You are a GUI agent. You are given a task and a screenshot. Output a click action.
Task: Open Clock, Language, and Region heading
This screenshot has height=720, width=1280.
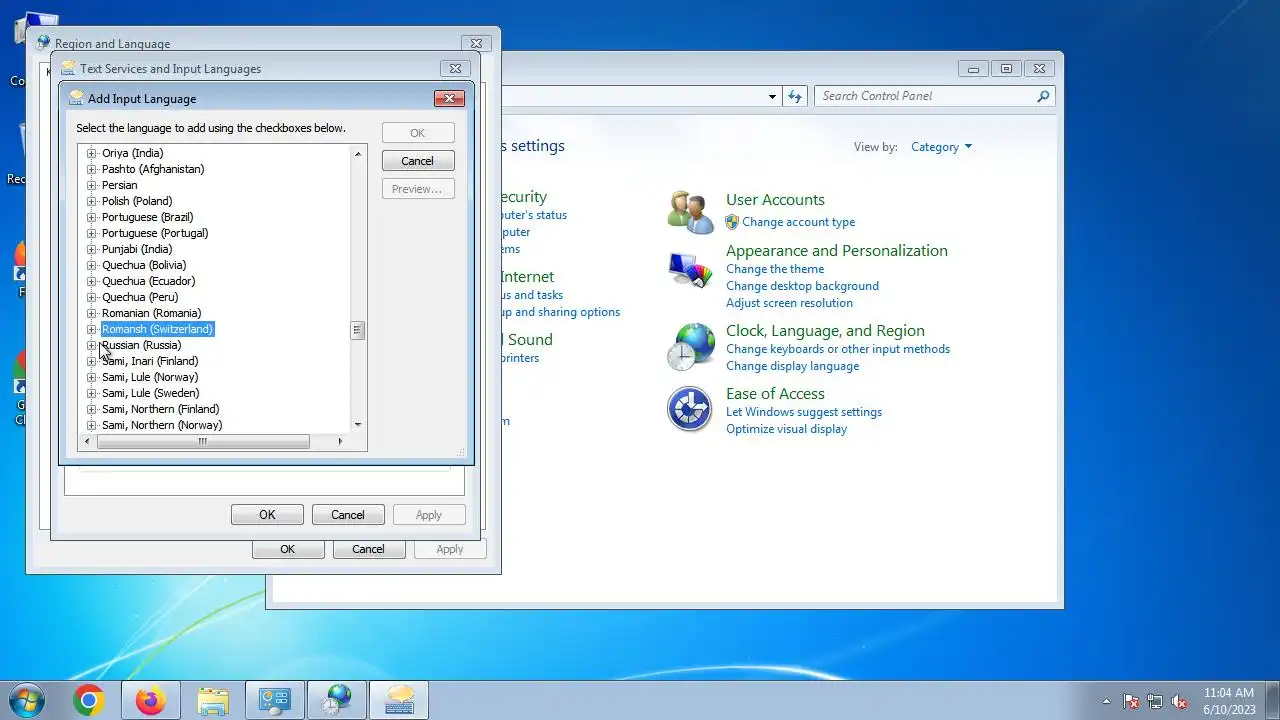[825, 331]
